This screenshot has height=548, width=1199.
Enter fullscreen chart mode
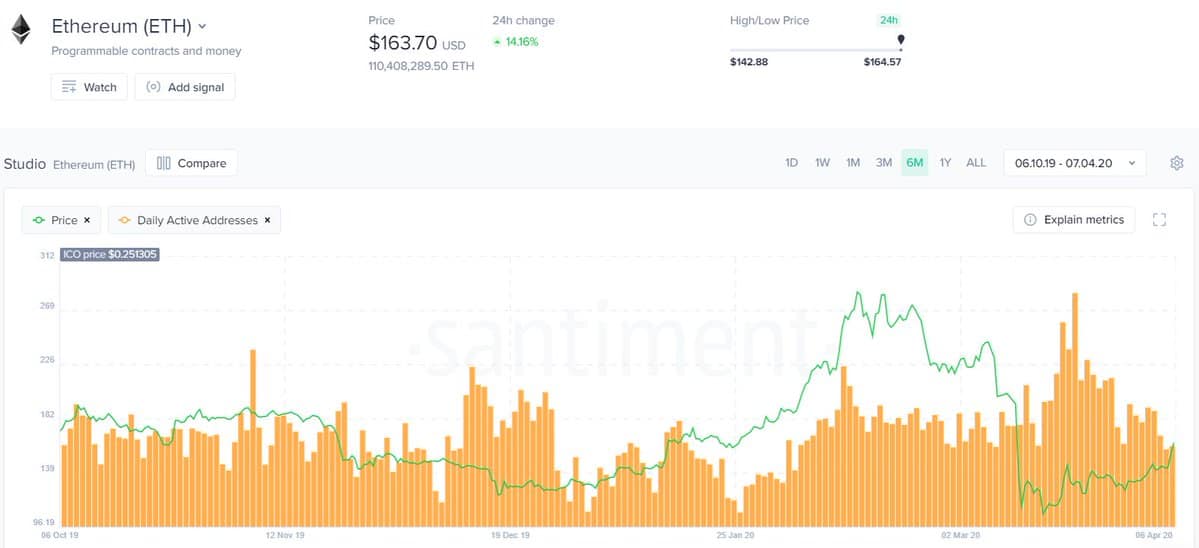pos(1159,220)
